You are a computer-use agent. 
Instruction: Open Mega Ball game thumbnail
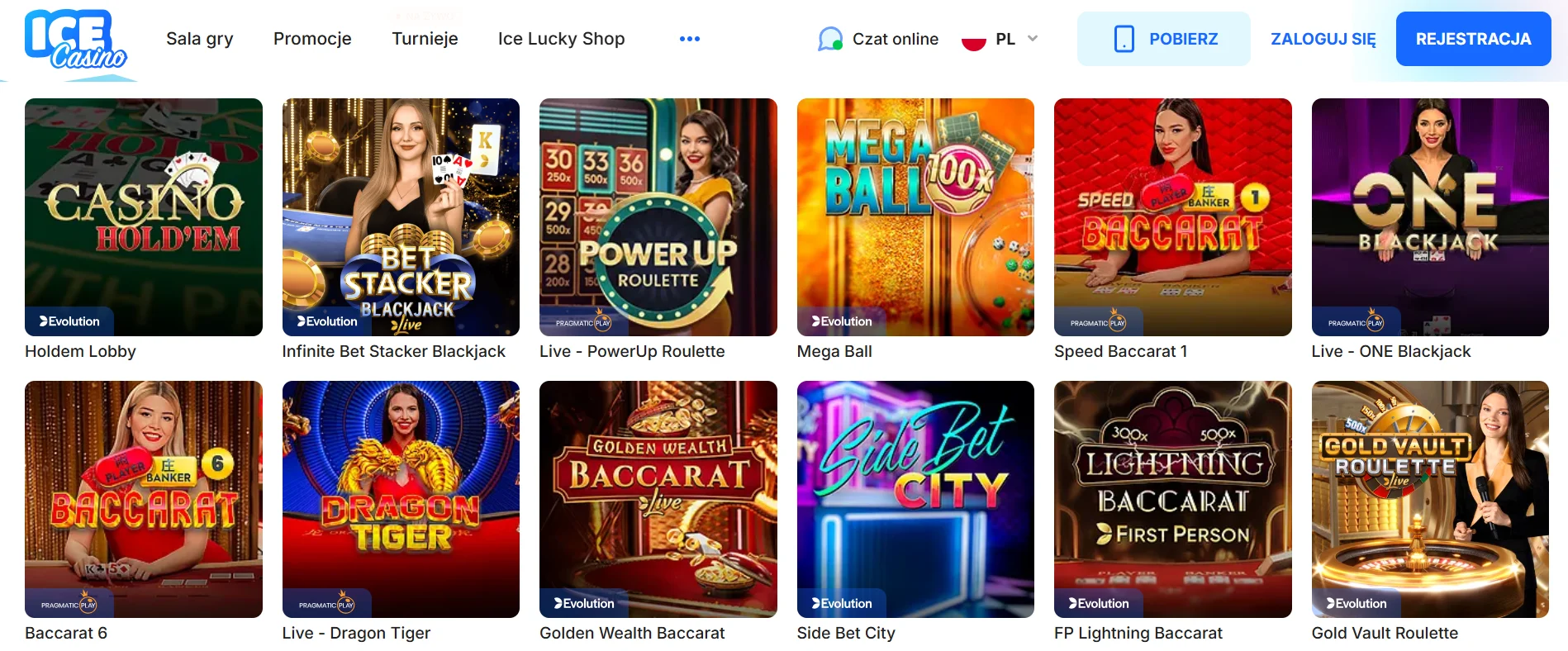(915, 217)
